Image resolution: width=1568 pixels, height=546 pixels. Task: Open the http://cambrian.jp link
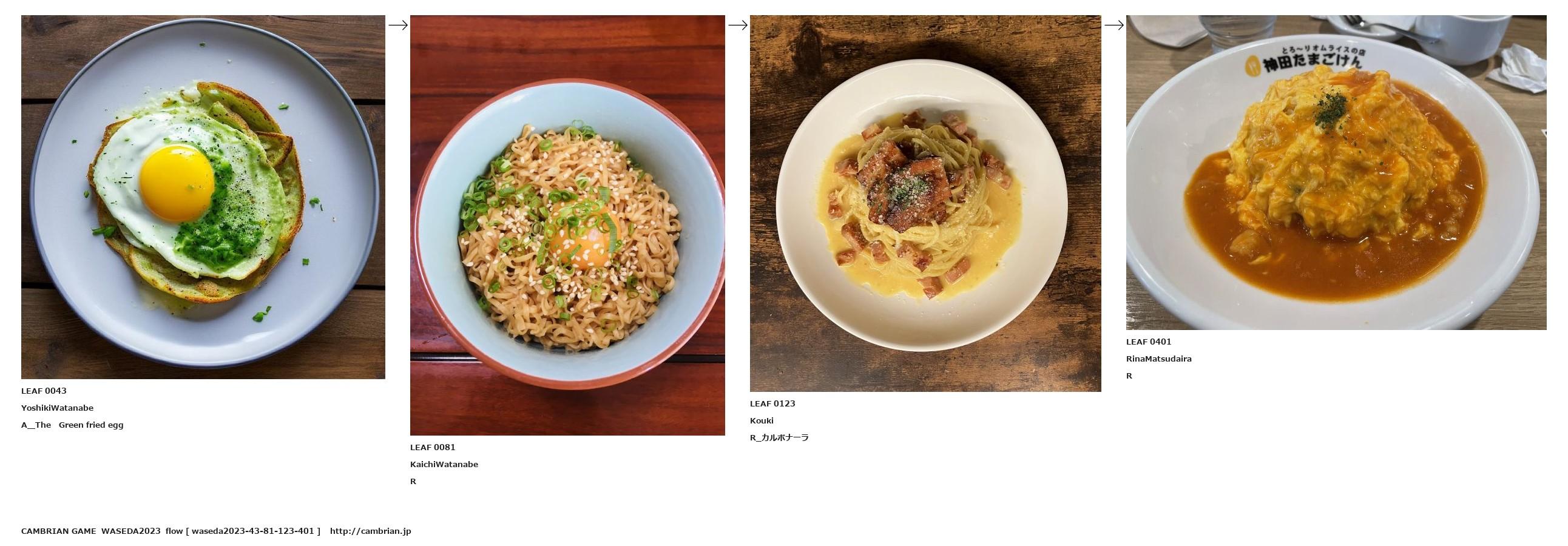point(371,531)
